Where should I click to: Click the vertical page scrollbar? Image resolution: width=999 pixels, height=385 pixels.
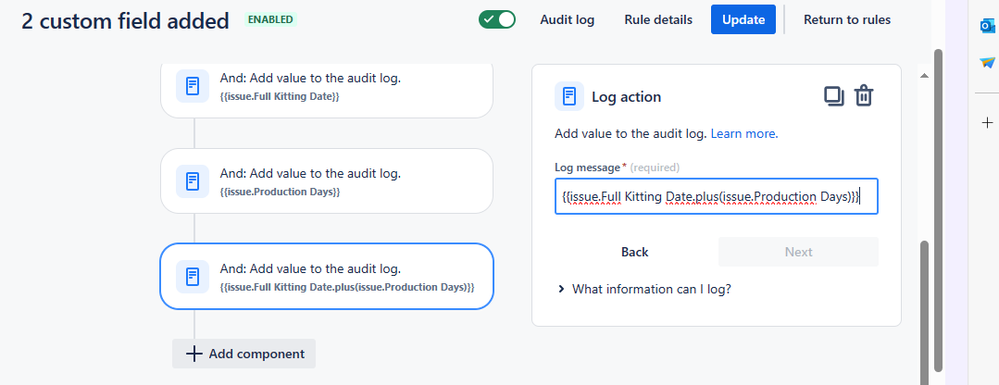[938, 210]
